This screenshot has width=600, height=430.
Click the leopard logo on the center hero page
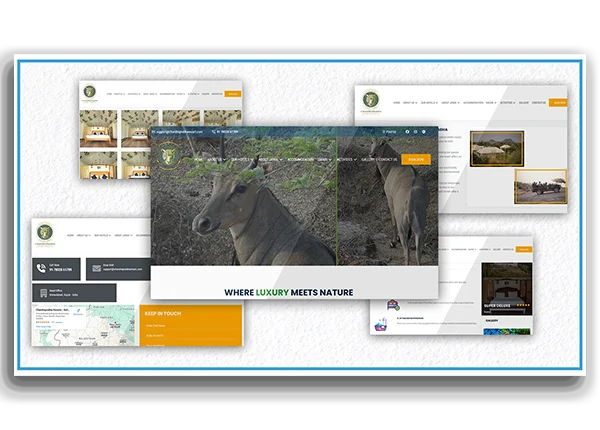coord(170,157)
